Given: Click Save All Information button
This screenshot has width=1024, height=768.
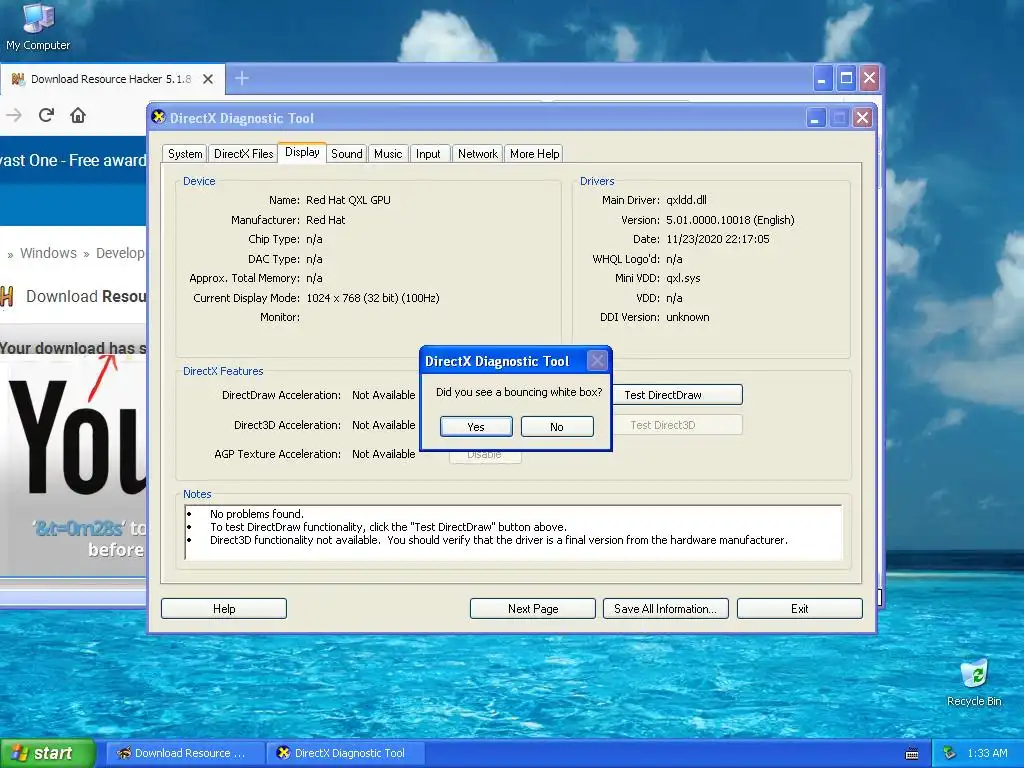Looking at the screenshot, I should click(665, 608).
